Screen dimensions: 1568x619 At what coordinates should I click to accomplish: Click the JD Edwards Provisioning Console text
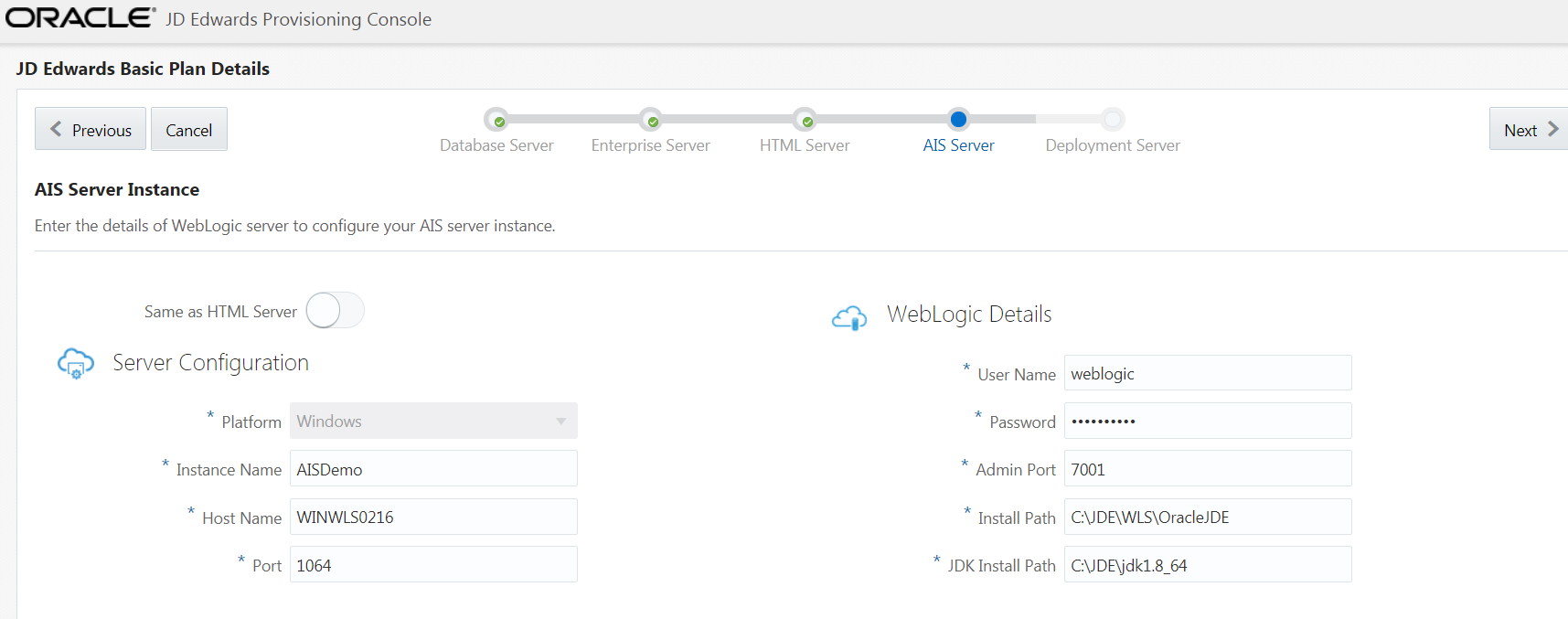pos(298,19)
